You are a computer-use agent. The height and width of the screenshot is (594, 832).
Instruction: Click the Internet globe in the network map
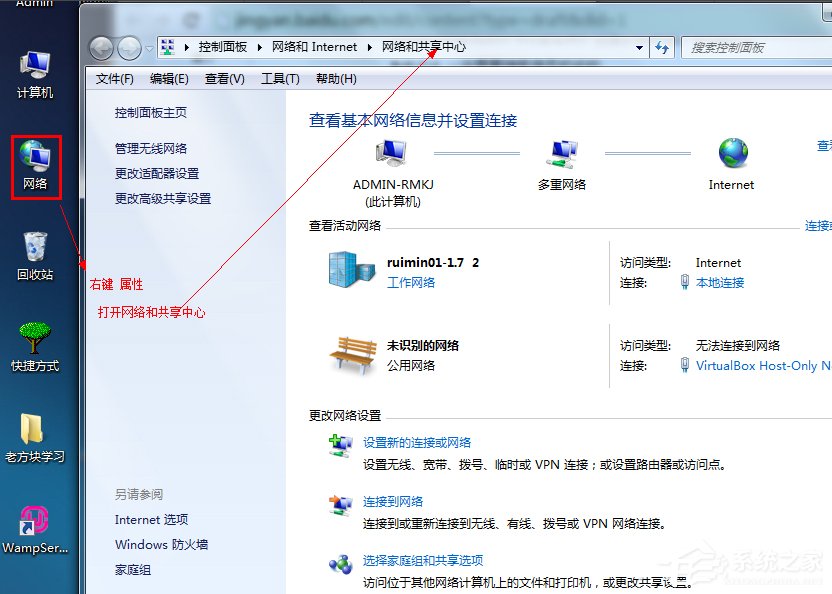(x=731, y=153)
